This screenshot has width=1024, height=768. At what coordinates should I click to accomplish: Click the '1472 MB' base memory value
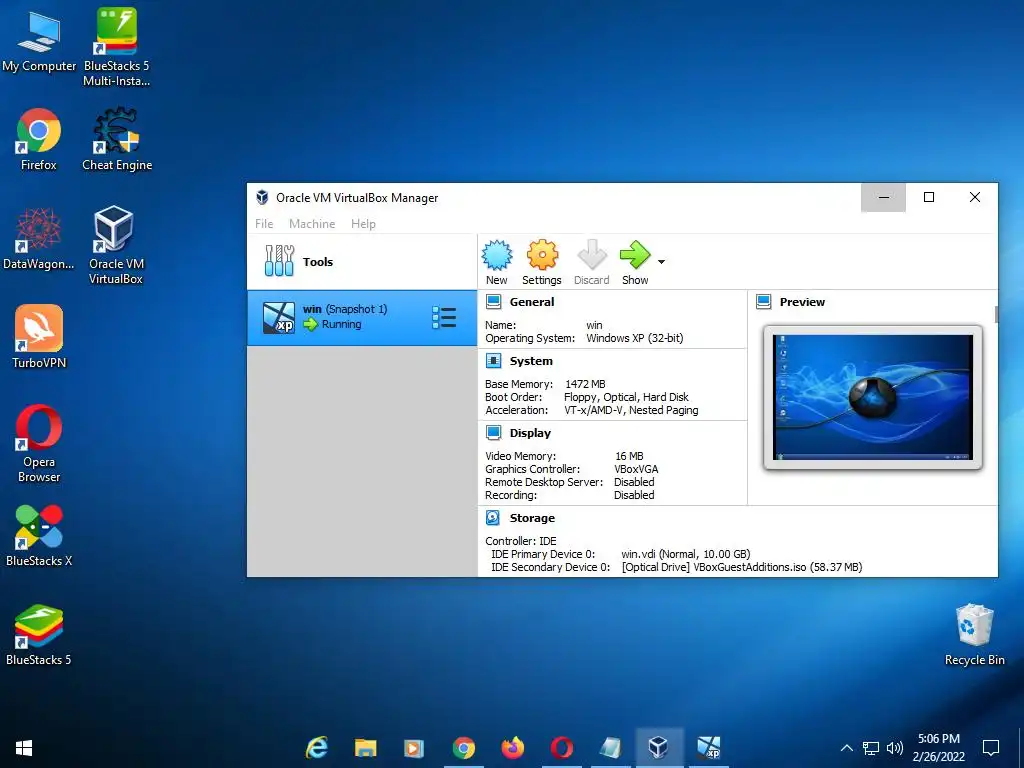[x=585, y=384]
